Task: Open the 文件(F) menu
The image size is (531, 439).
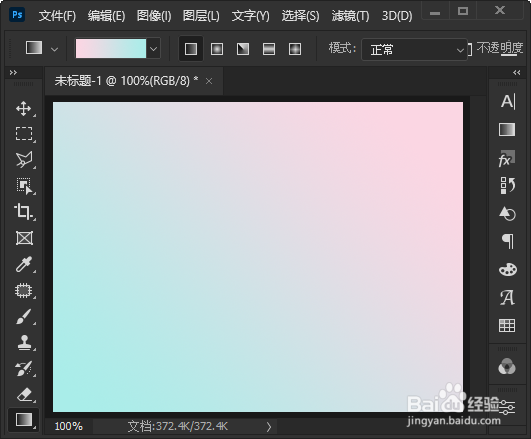Action: click(57, 16)
